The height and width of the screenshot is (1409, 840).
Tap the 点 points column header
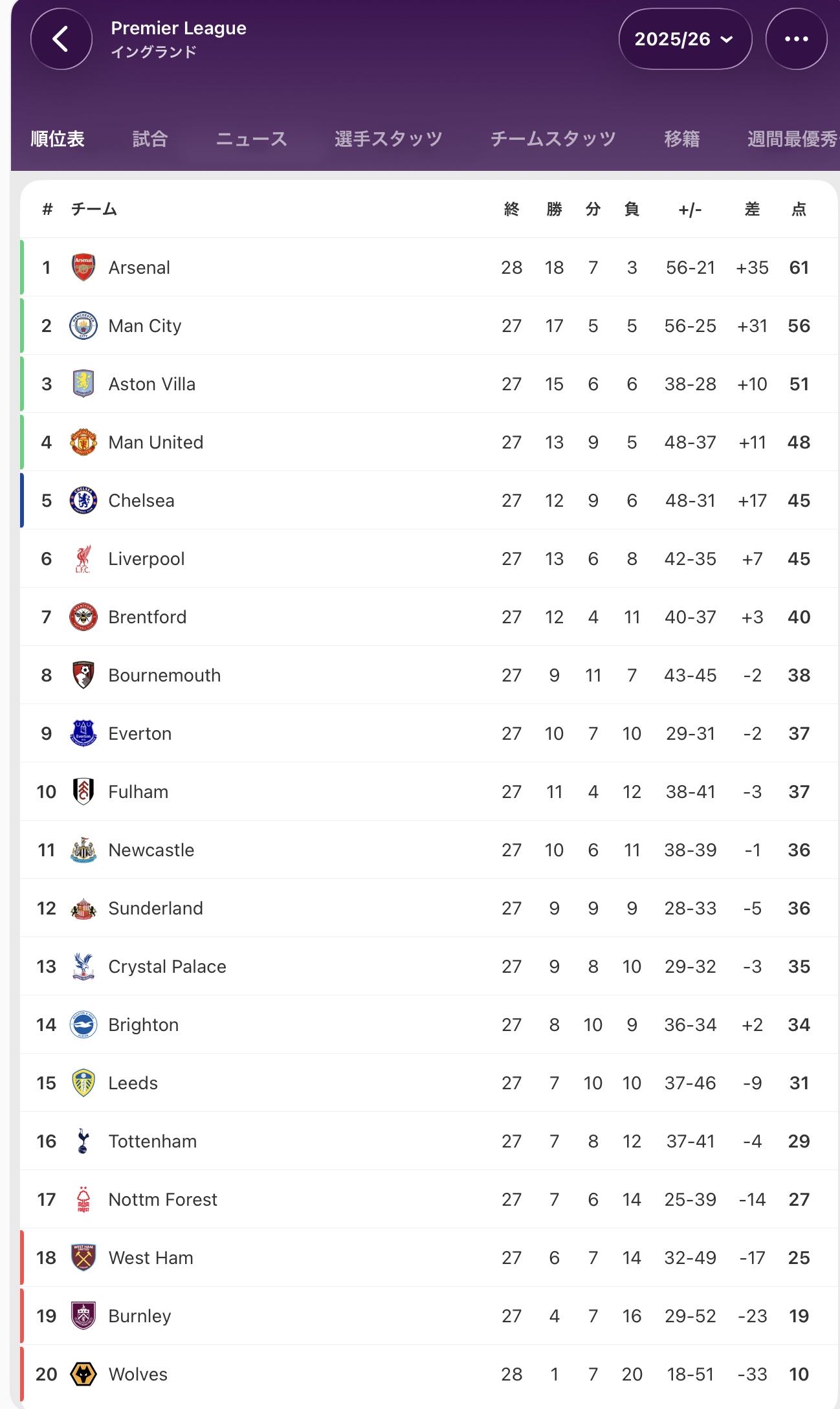pyautogui.click(x=799, y=209)
